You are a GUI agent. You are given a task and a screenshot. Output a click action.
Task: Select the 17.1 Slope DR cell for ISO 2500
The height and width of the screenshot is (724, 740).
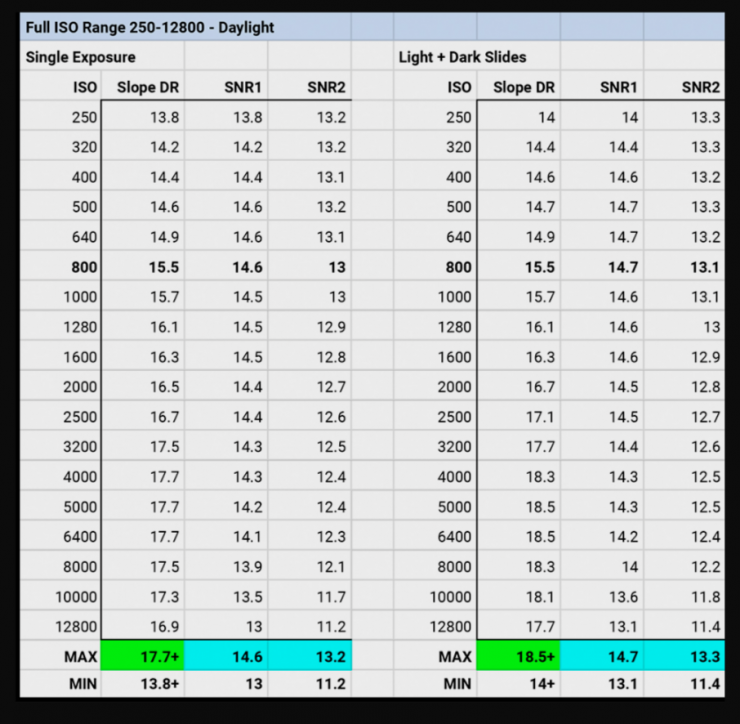518,417
